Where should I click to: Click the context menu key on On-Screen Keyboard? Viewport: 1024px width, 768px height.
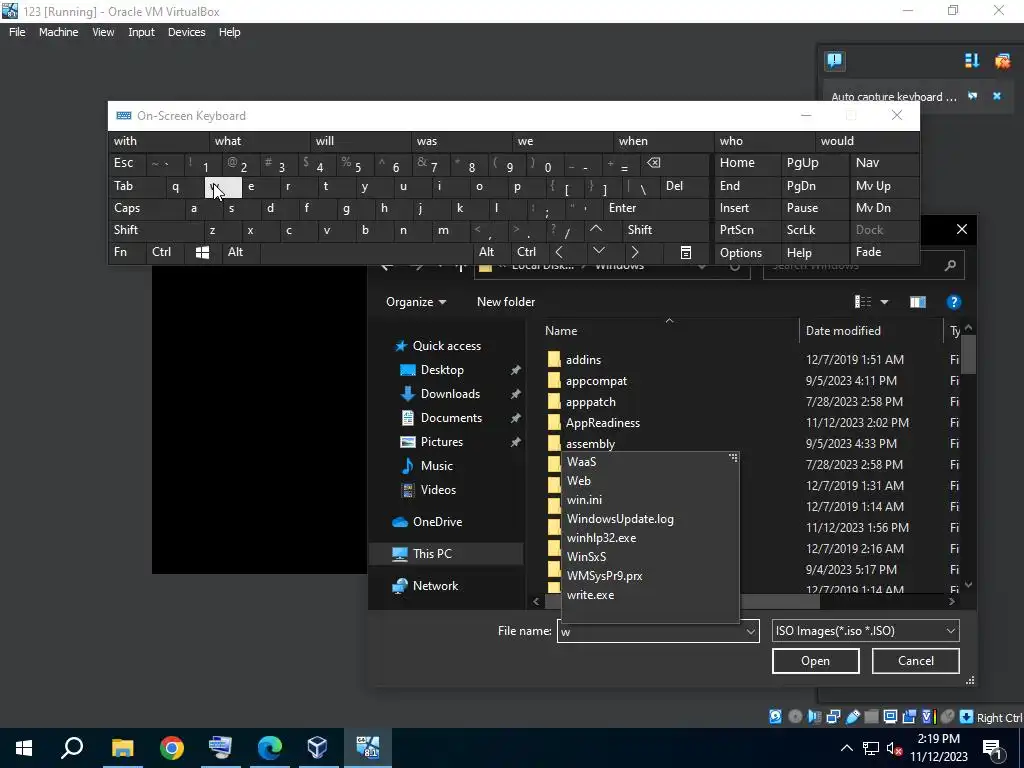click(686, 252)
